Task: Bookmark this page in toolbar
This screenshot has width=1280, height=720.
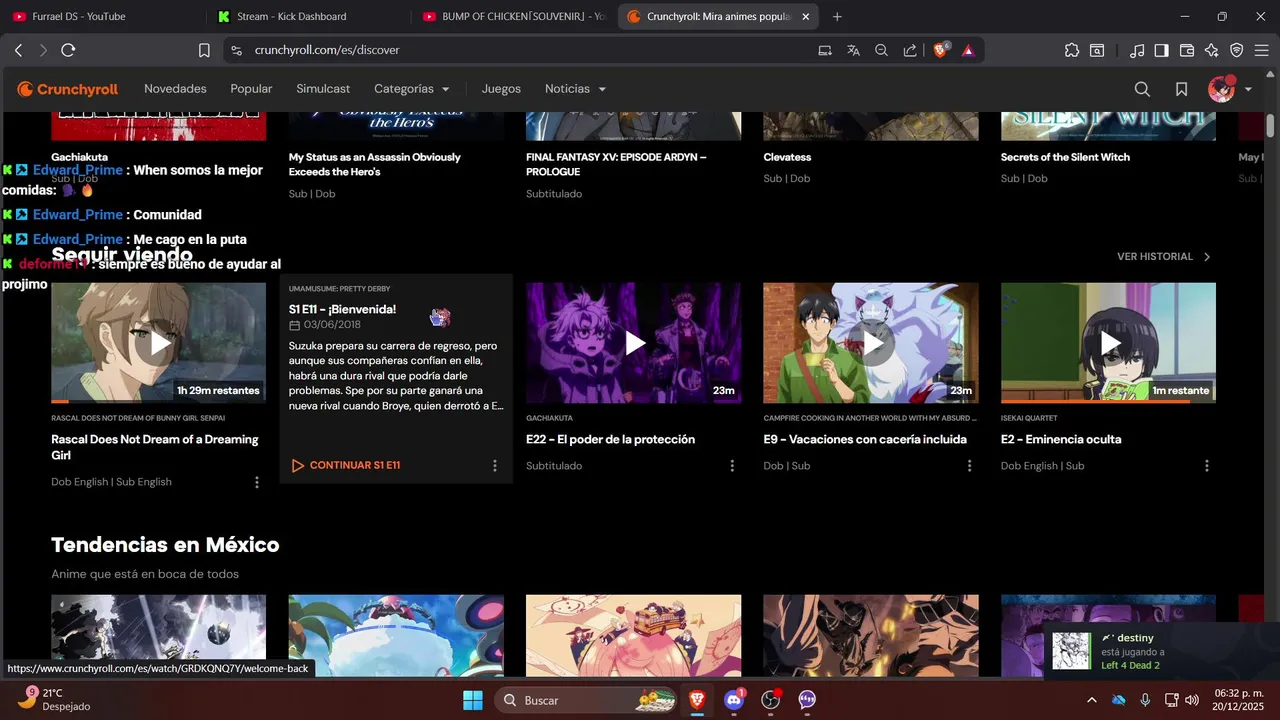Action: pos(204,50)
